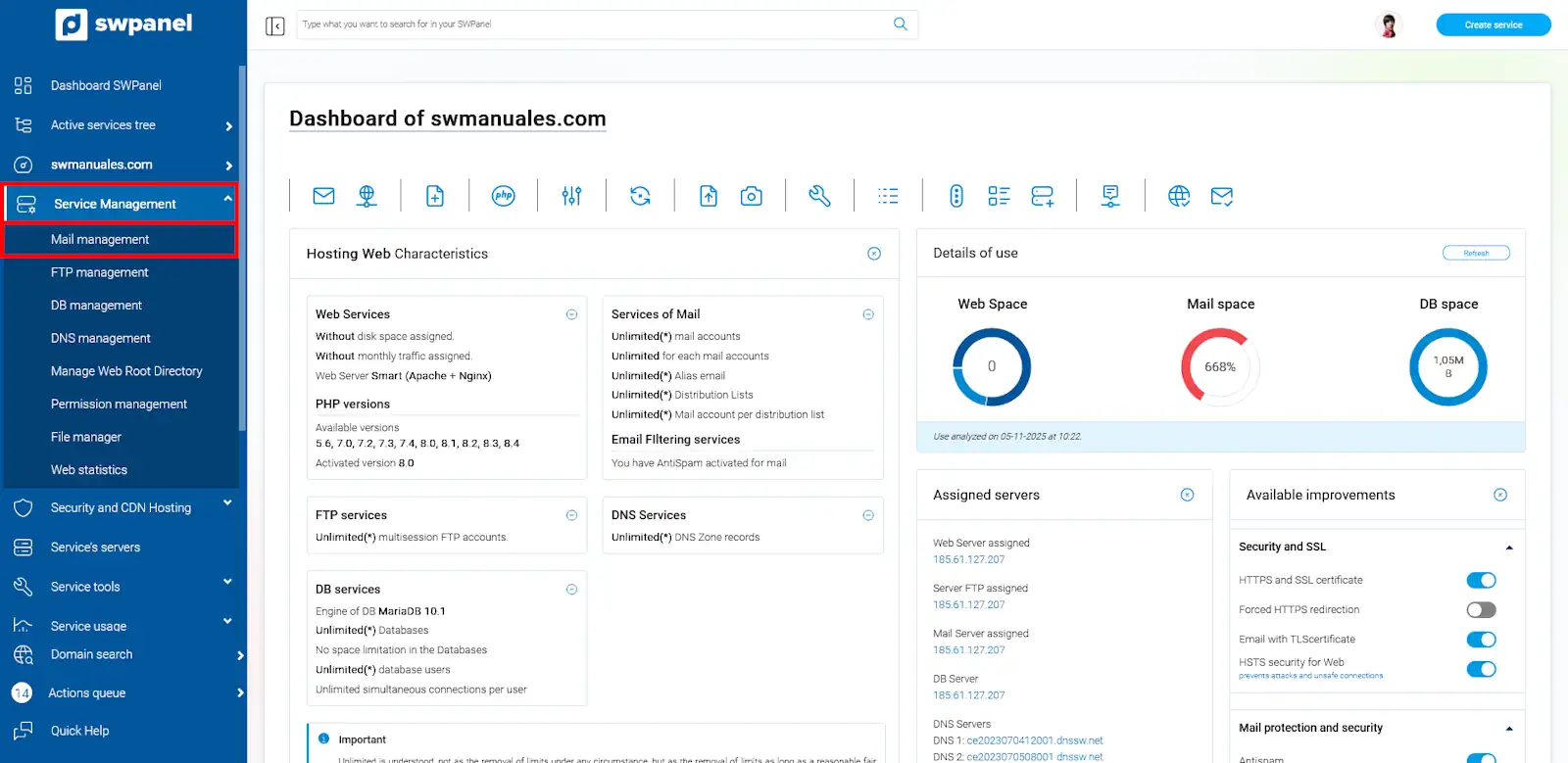This screenshot has height=763, width=1568.
Task: Collapse Mail protection and security section
Action: click(1509, 729)
